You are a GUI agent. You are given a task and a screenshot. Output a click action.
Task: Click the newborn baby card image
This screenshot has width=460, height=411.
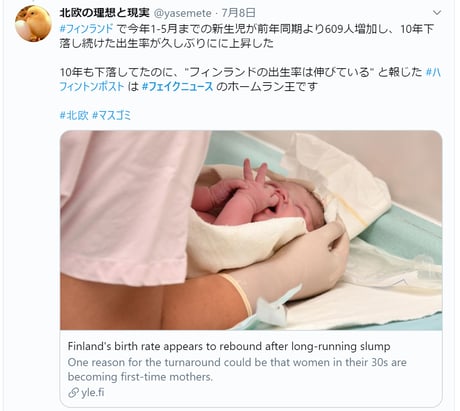pyautogui.click(x=251, y=230)
